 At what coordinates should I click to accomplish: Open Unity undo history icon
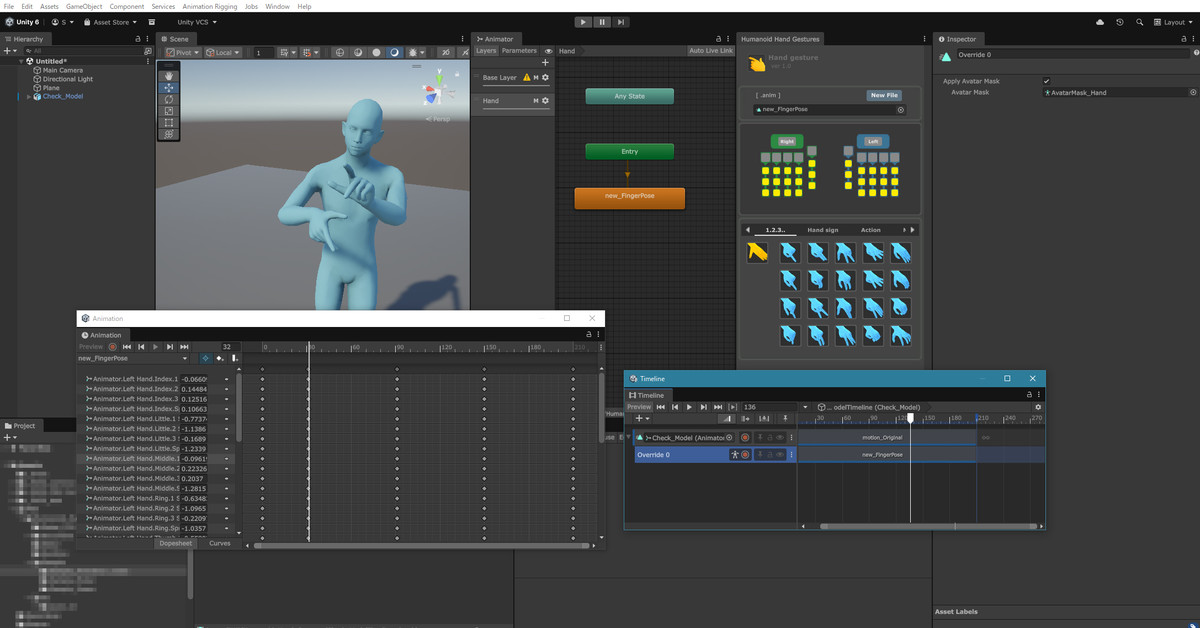1119,22
